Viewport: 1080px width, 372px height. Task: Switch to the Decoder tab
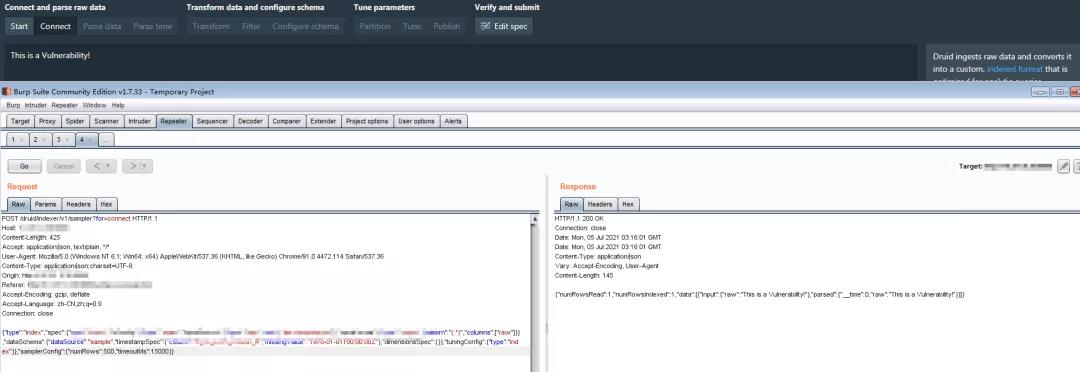(250, 121)
